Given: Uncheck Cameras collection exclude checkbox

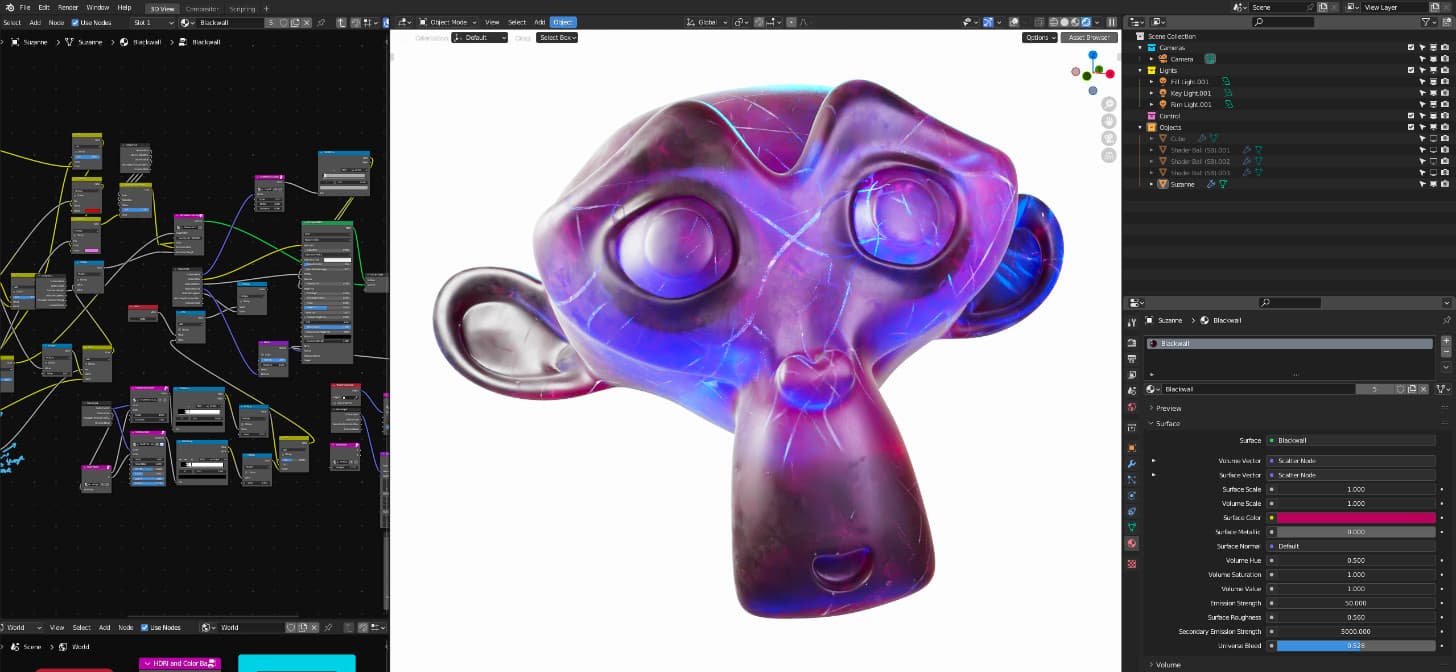Looking at the screenshot, I should tap(1411, 47).
